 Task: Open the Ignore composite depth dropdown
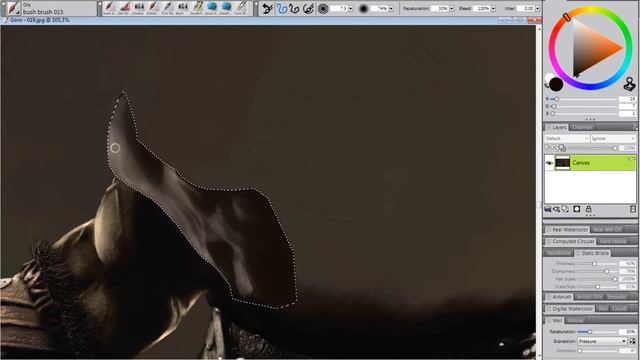(x=613, y=139)
